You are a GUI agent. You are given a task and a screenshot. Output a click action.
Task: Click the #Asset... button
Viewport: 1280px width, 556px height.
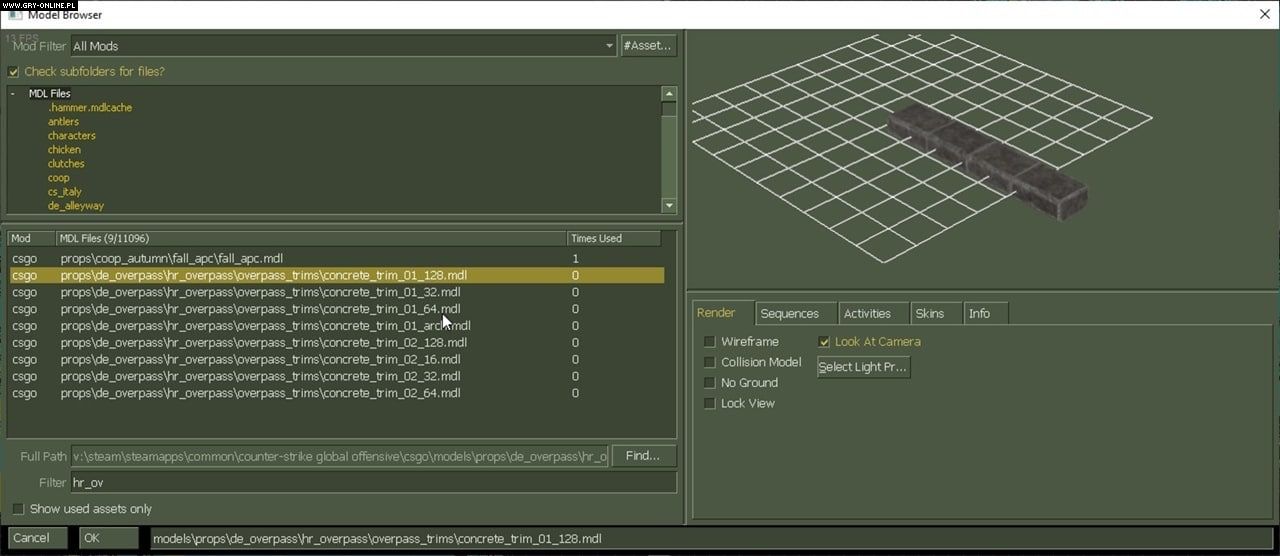point(648,46)
